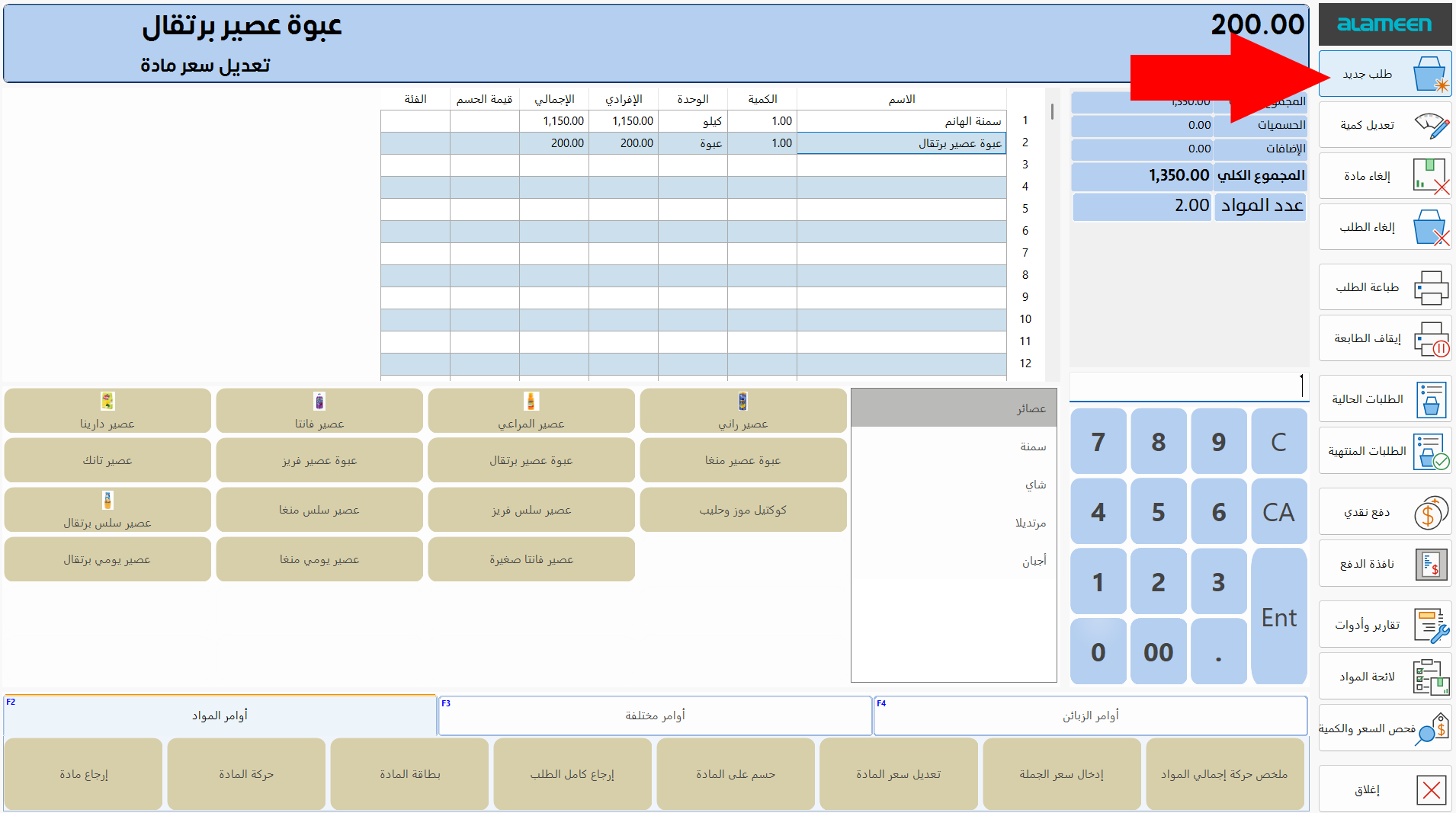Click the print order printer icon
This screenshot has width=1456, height=813.
(1431, 287)
